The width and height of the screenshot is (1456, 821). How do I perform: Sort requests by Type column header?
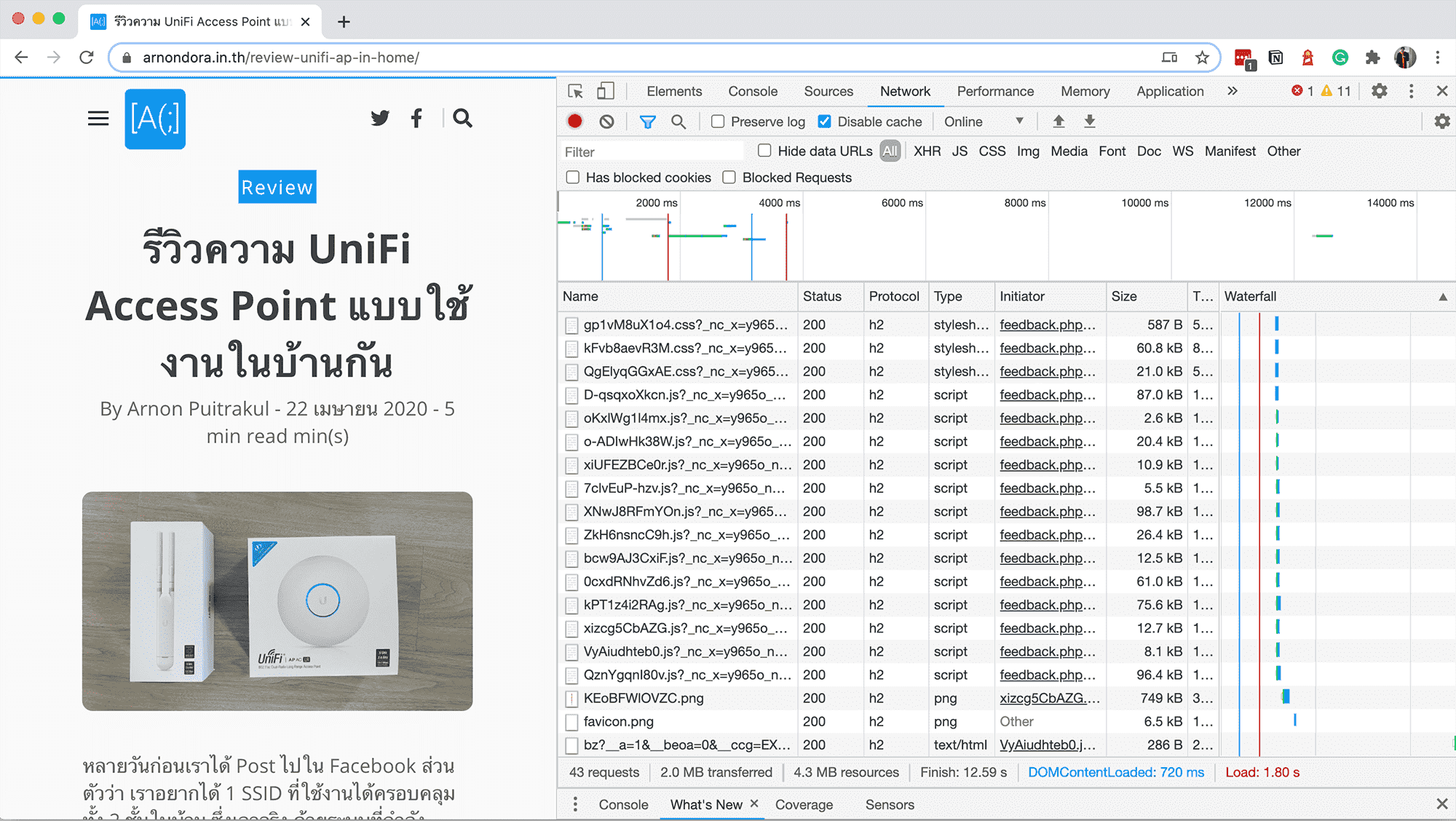961,296
